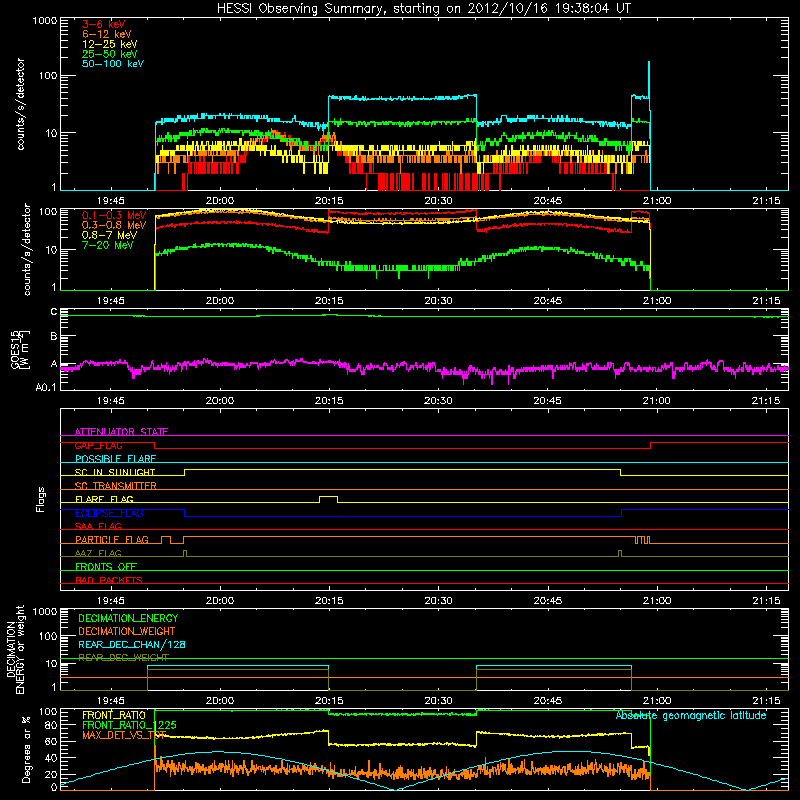Image resolution: width=800 pixels, height=800 pixels.
Task: Click the Absolute geomagnetic latitude label
Action: coord(691,715)
